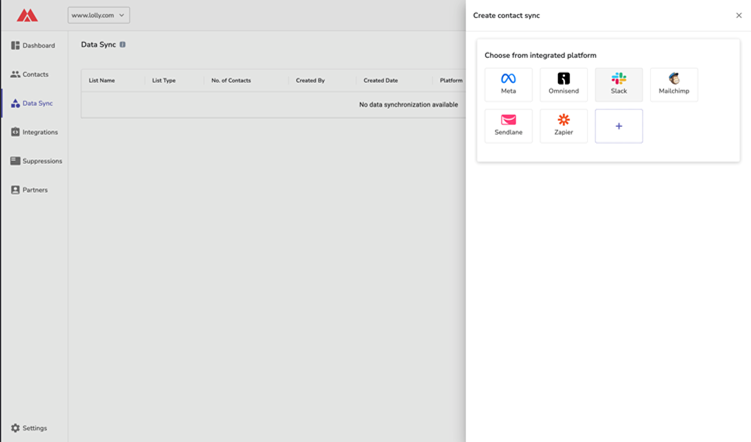Click the List Type column header

pos(164,80)
